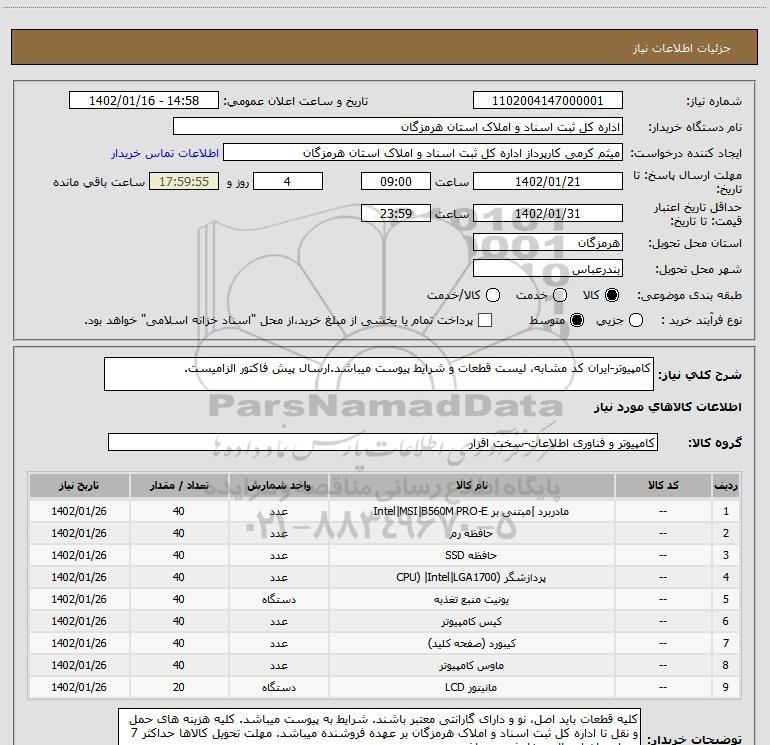Choose متوسط purchase process option

point(577,320)
